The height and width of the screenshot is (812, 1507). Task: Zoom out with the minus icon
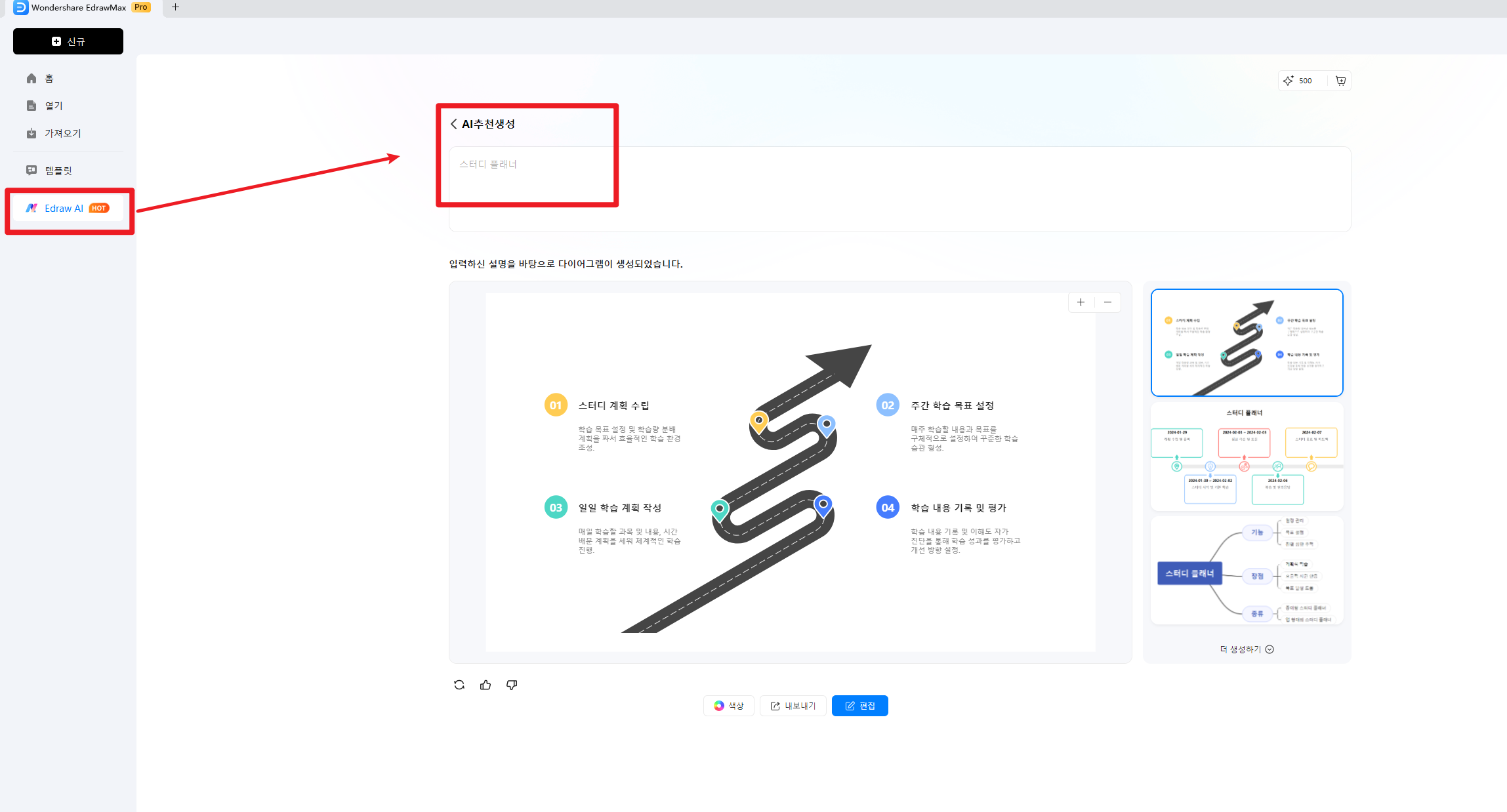(x=1108, y=302)
